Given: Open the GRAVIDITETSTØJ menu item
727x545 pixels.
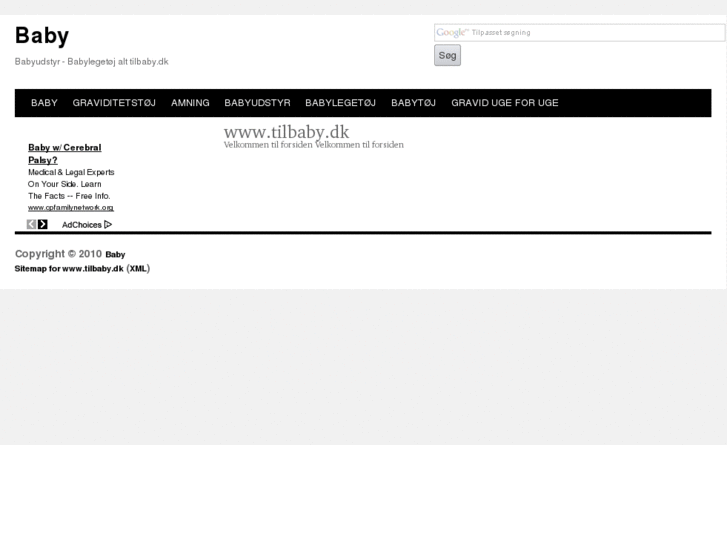Looking at the screenshot, I should pyautogui.click(x=114, y=103).
